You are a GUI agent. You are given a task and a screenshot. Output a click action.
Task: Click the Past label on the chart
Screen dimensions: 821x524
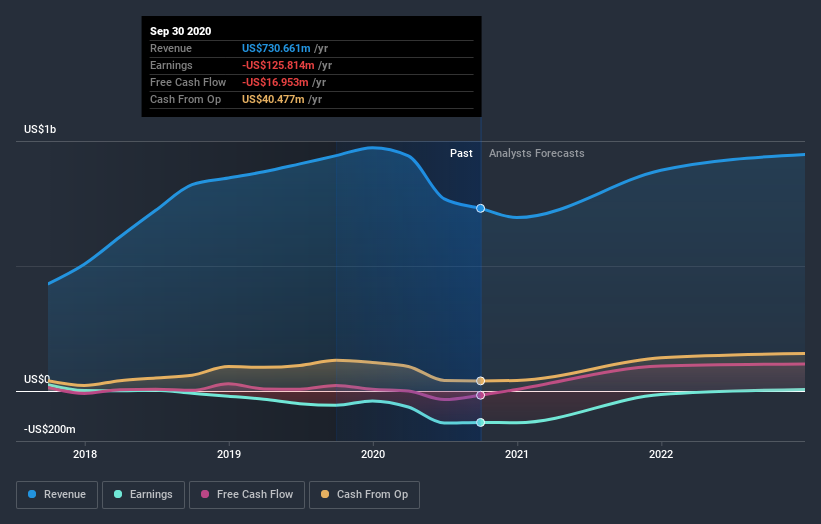(x=461, y=153)
